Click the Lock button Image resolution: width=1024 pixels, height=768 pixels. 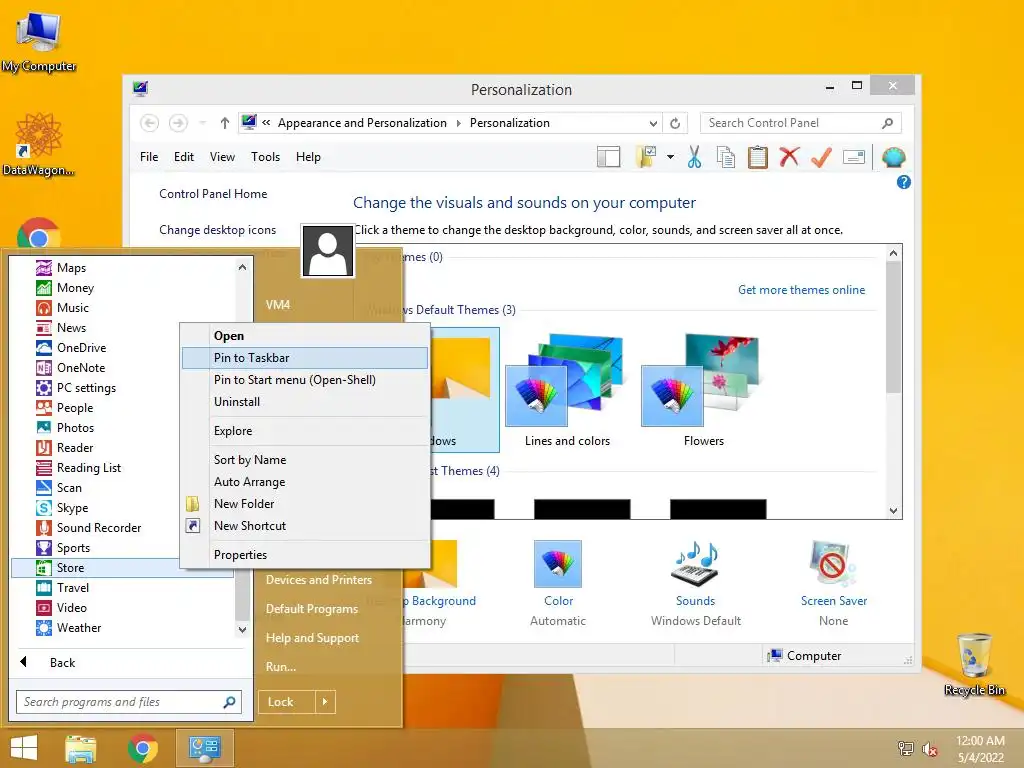tap(287, 702)
